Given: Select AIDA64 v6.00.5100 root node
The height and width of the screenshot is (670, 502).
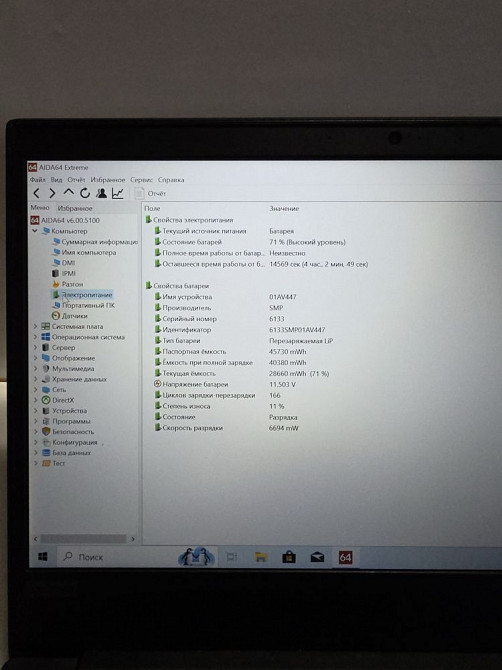Looking at the screenshot, I should click(x=65, y=220).
